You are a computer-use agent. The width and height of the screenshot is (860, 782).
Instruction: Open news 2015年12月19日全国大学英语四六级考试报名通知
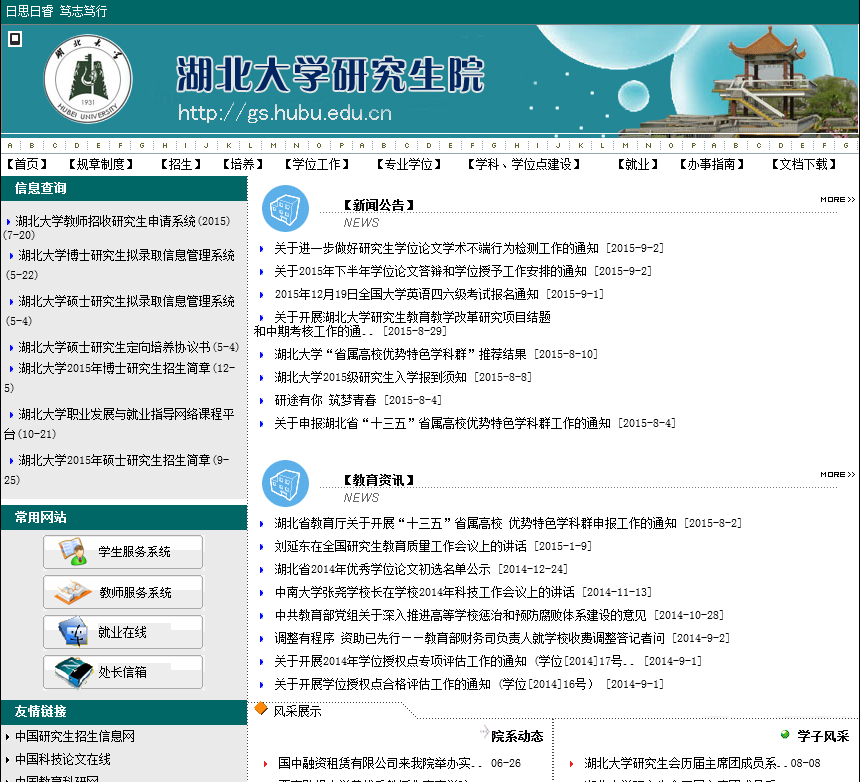click(x=406, y=294)
